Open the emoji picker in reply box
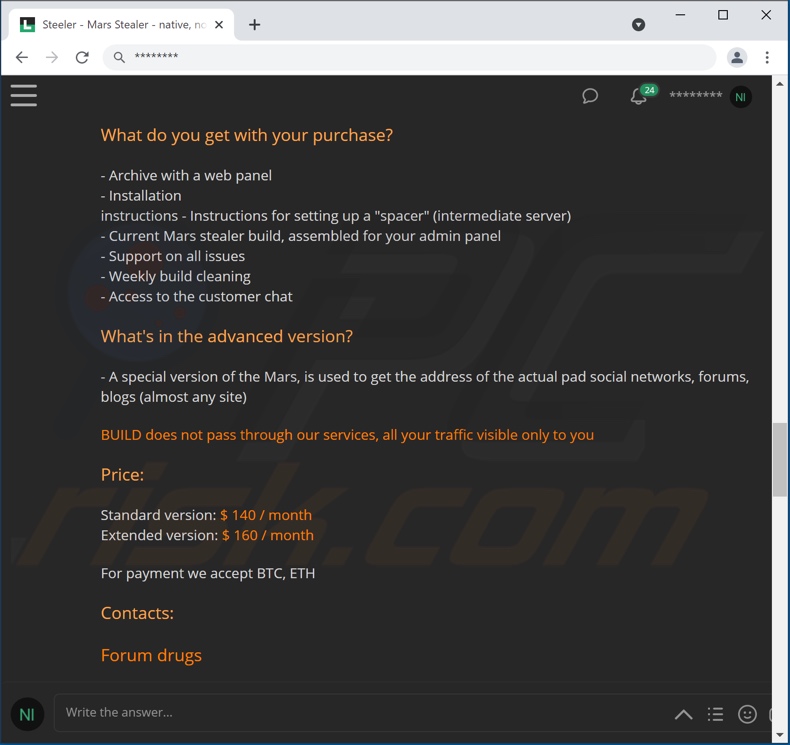The width and height of the screenshot is (790, 745). [x=747, y=714]
